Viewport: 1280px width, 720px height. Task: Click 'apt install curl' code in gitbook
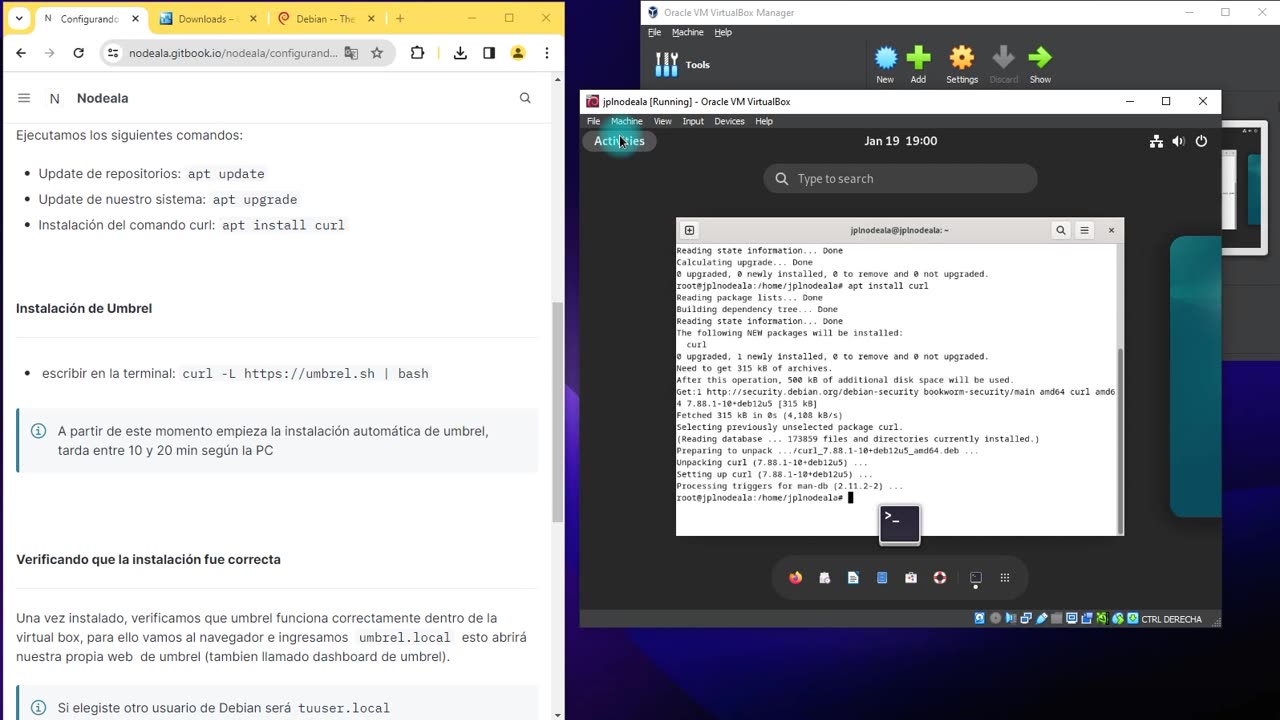[x=283, y=225]
